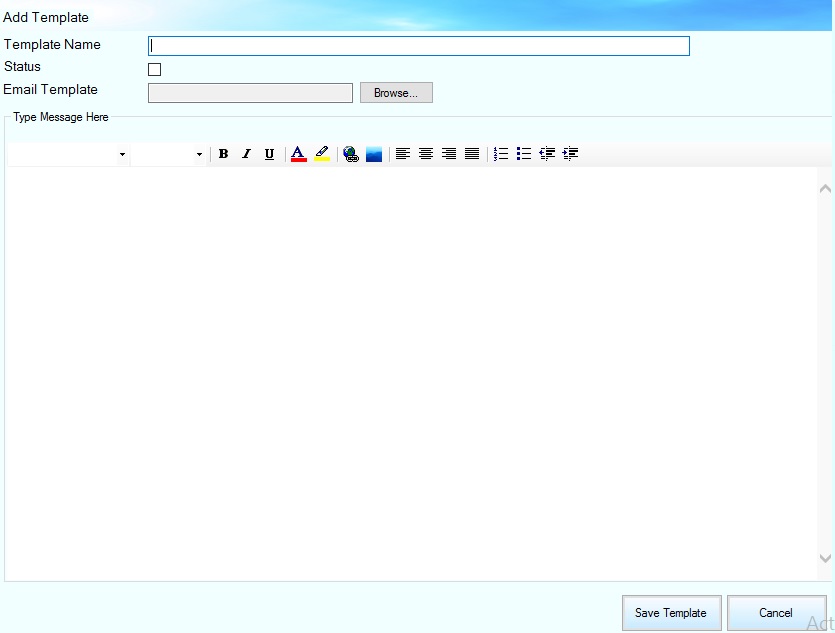Align text right

[449, 154]
